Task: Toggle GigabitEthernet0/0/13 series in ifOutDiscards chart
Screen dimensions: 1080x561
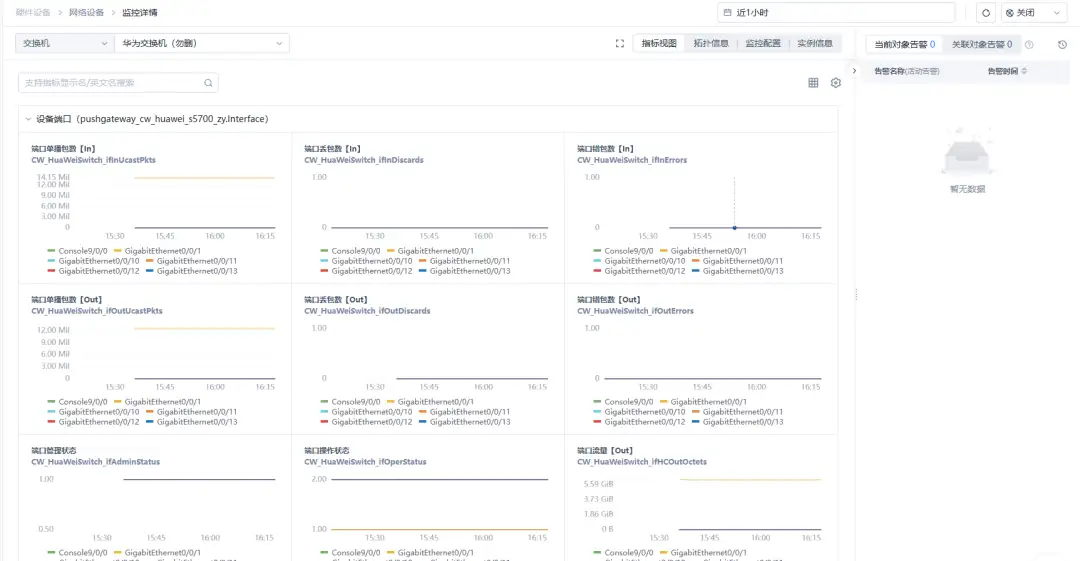Action: pyautogui.click(x=464, y=422)
